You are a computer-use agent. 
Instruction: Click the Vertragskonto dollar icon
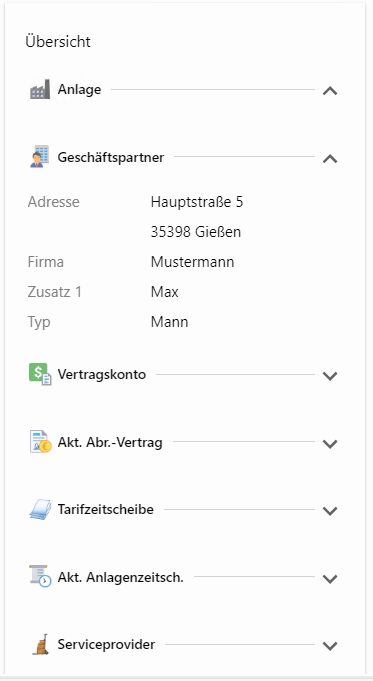40,374
